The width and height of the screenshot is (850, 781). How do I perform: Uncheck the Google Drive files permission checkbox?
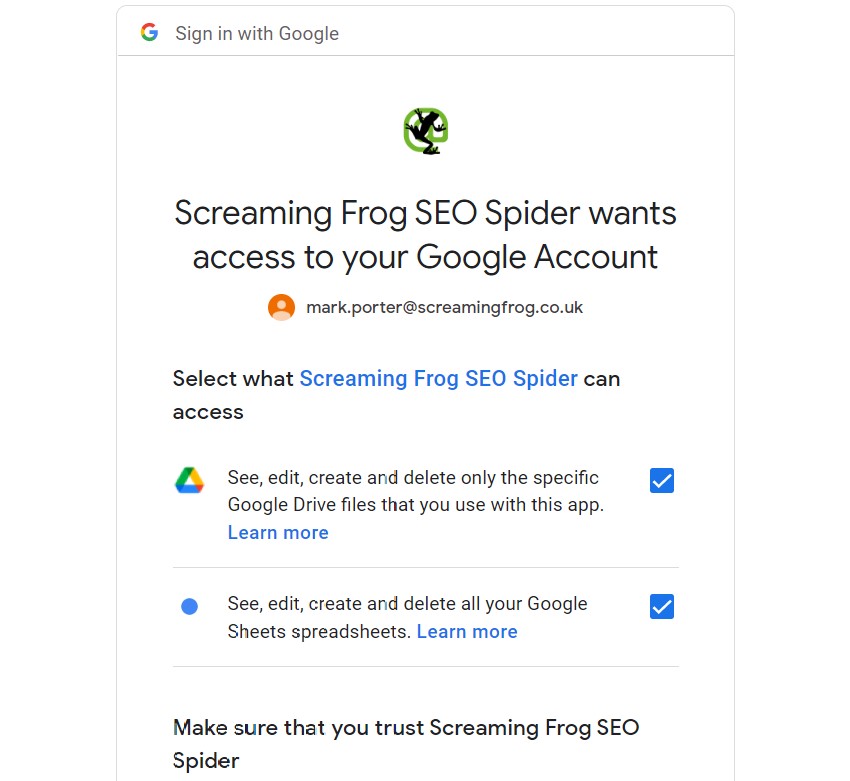661,480
